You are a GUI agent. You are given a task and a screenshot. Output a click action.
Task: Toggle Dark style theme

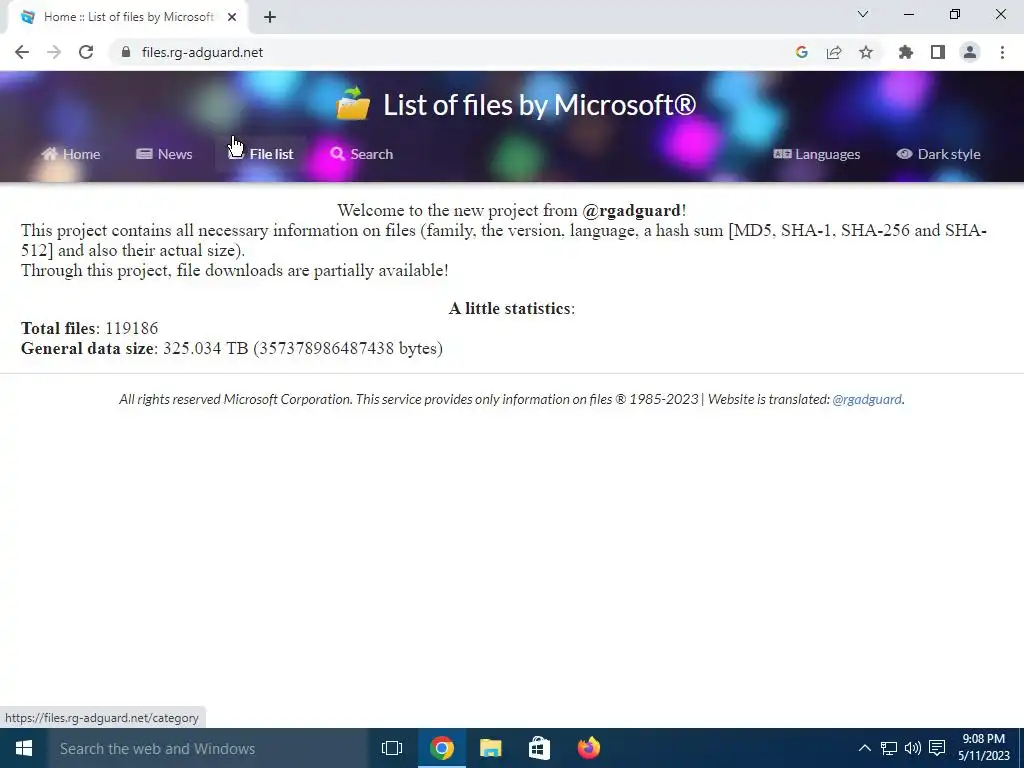click(938, 154)
